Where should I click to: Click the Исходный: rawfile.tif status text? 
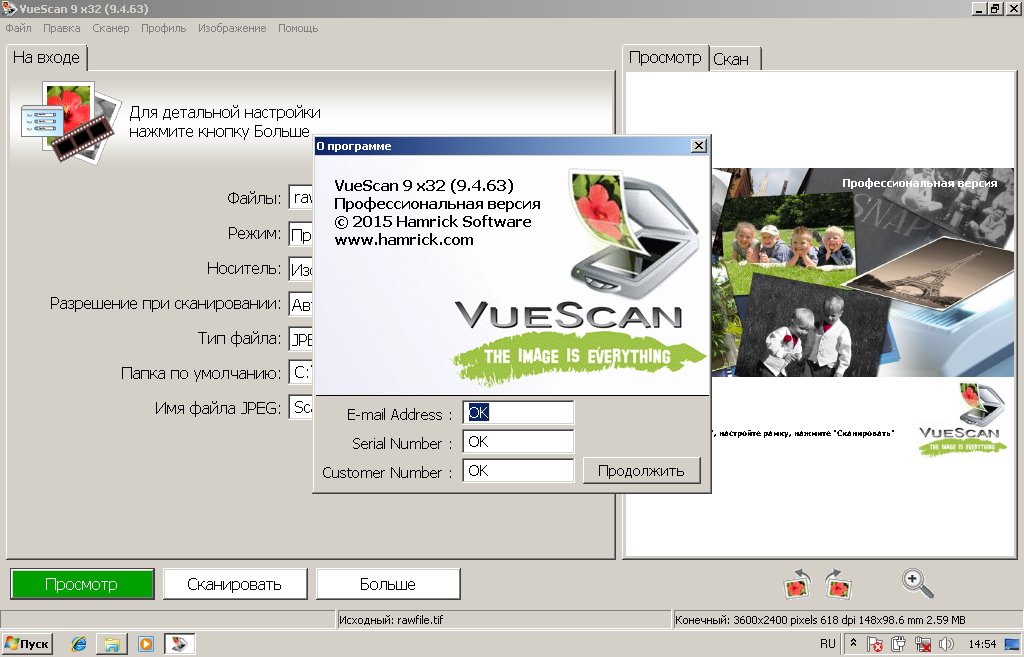pyautogui.click(x=391, y=620)
